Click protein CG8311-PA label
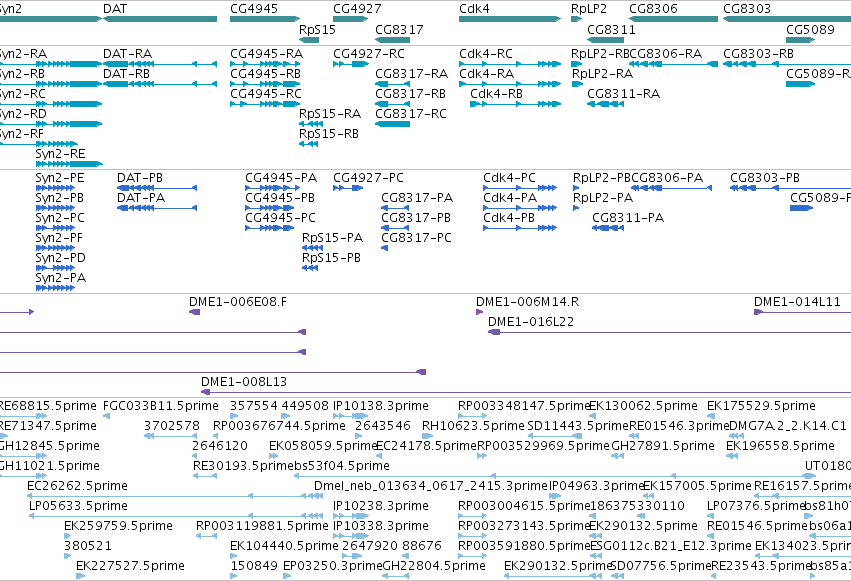Screen dimensions: 851x581 pyautogui.click(x=628, y=218)
